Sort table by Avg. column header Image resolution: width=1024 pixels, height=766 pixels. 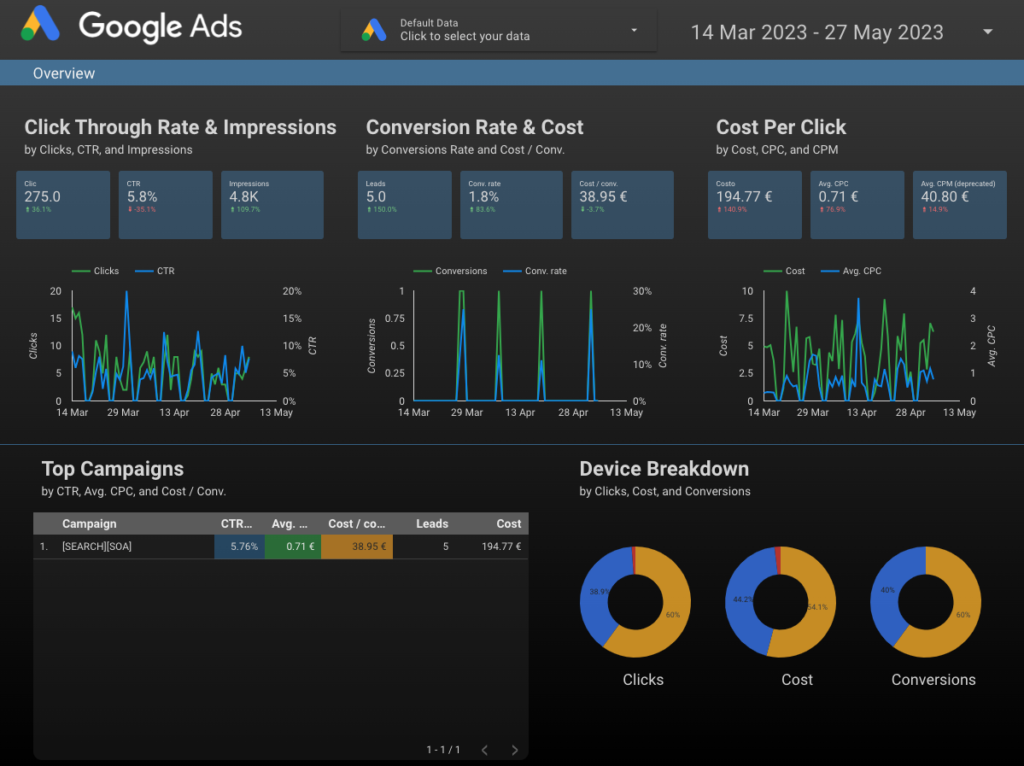point(289,524)
